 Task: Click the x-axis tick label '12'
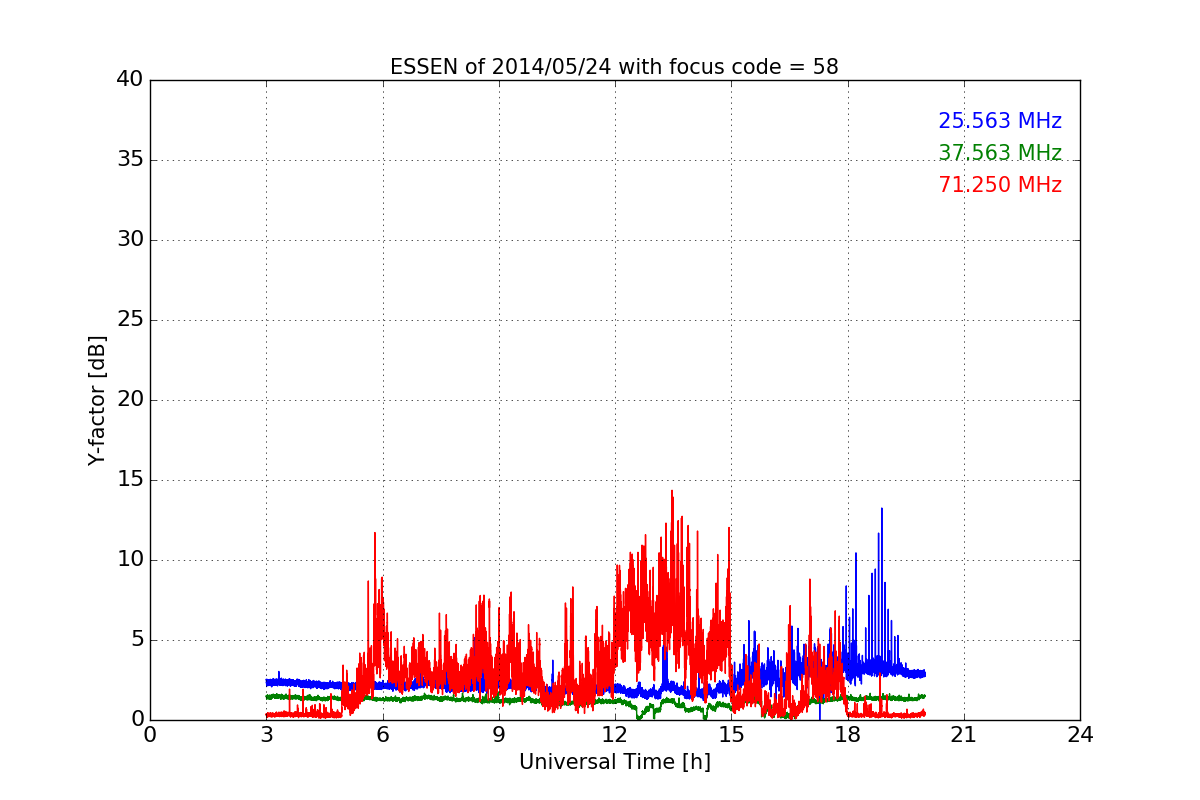pyautogui.click(x=615, y=735)
